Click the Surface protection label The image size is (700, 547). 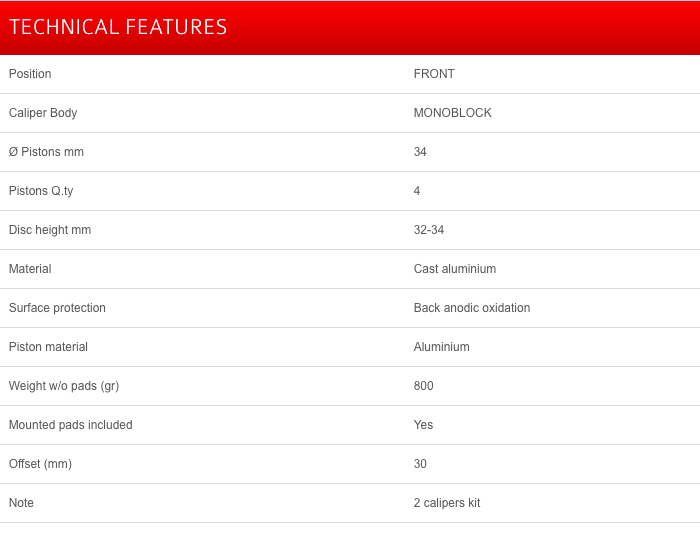[x=57, y=308]
